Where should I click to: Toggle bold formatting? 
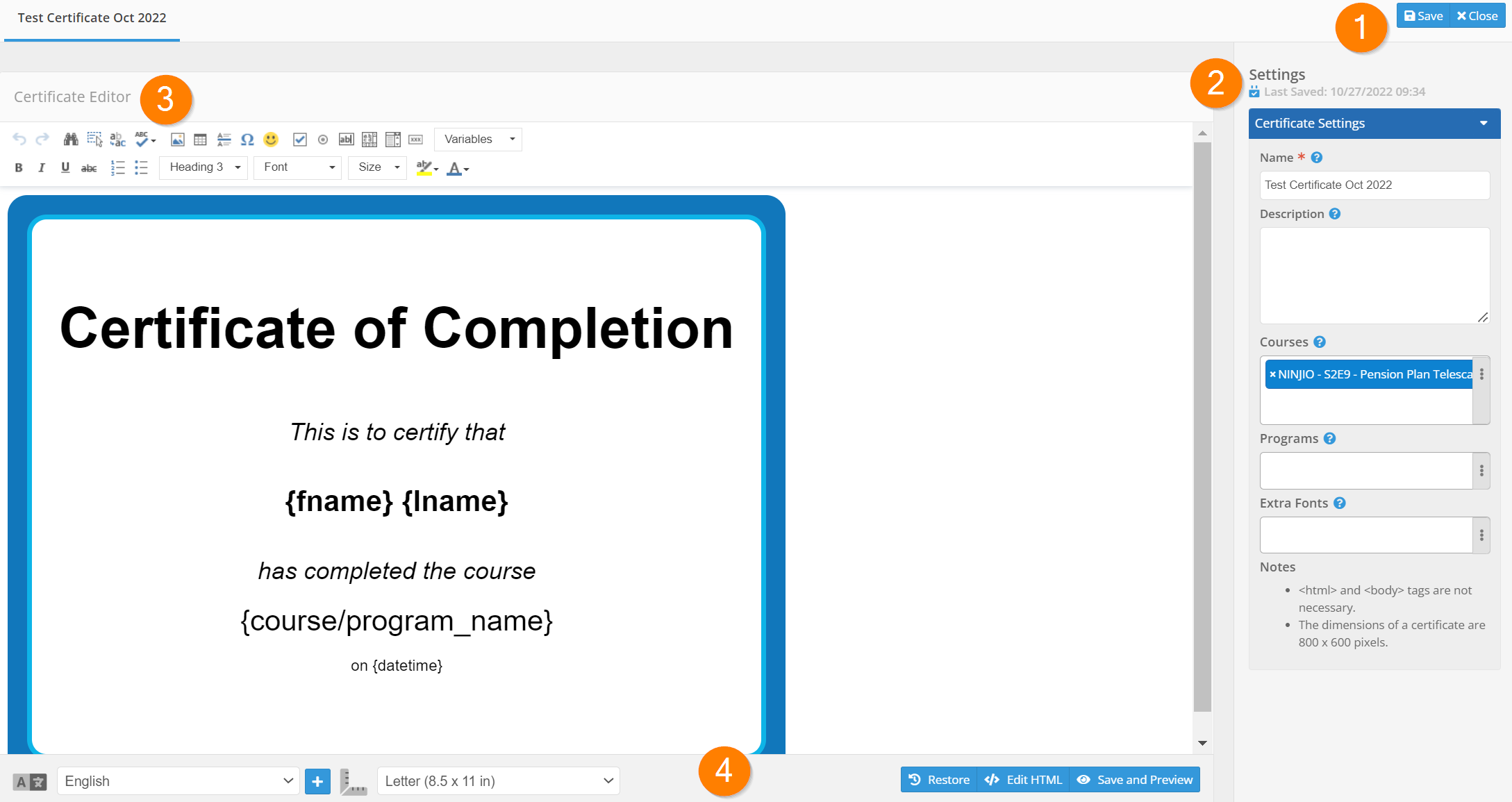pyautogui.click(x=19, y=167)
